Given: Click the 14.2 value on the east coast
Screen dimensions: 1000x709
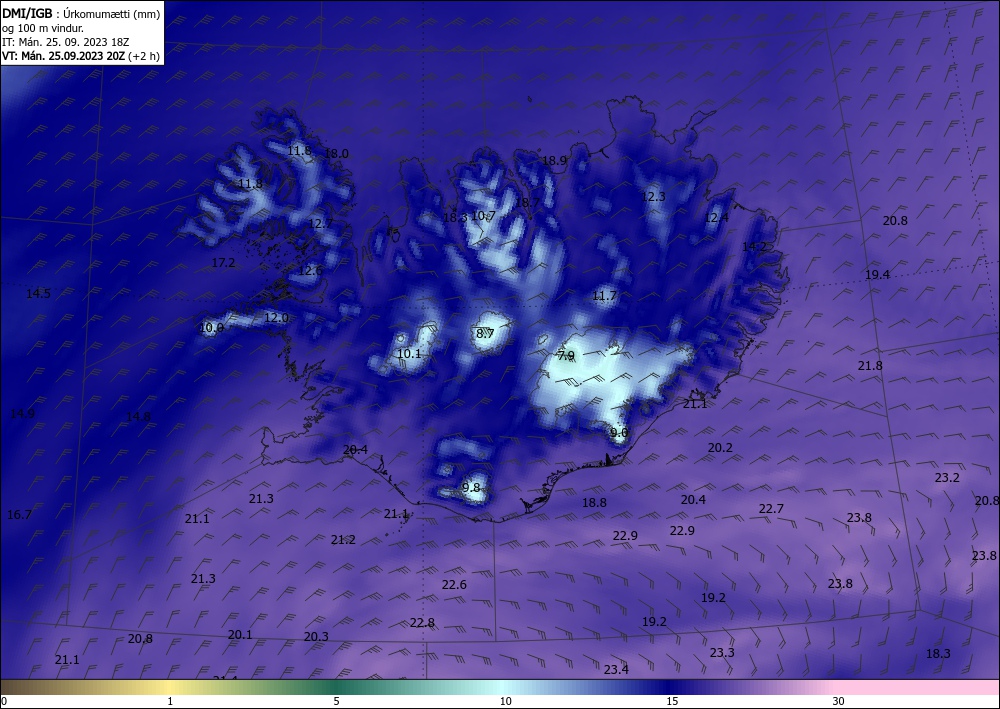Looking at the screenshot, I should [x=754, y=247].
